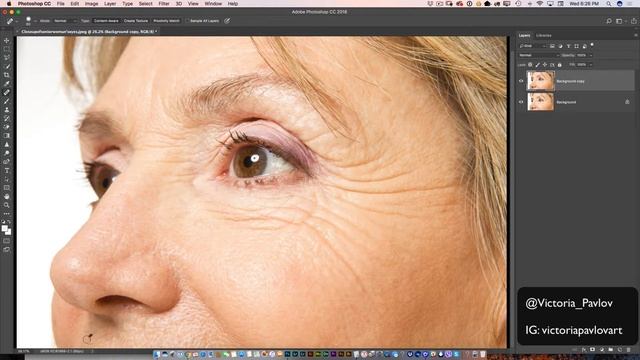Open the workspace switcher icon
Viewport: 640px width, 360px height.
pyautogui.click(x=619, y=21)
